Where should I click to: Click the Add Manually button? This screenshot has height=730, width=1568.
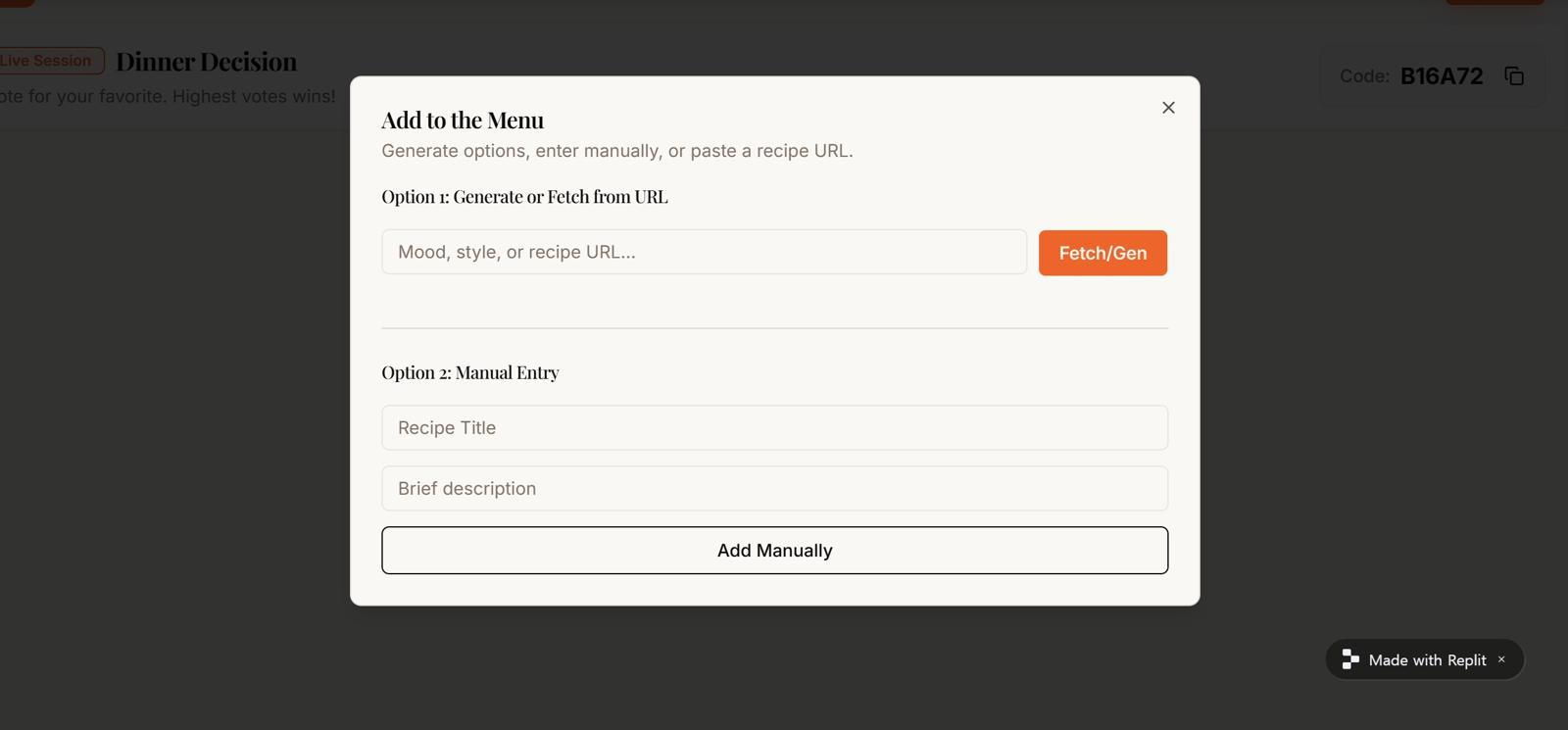pos(774,551)
